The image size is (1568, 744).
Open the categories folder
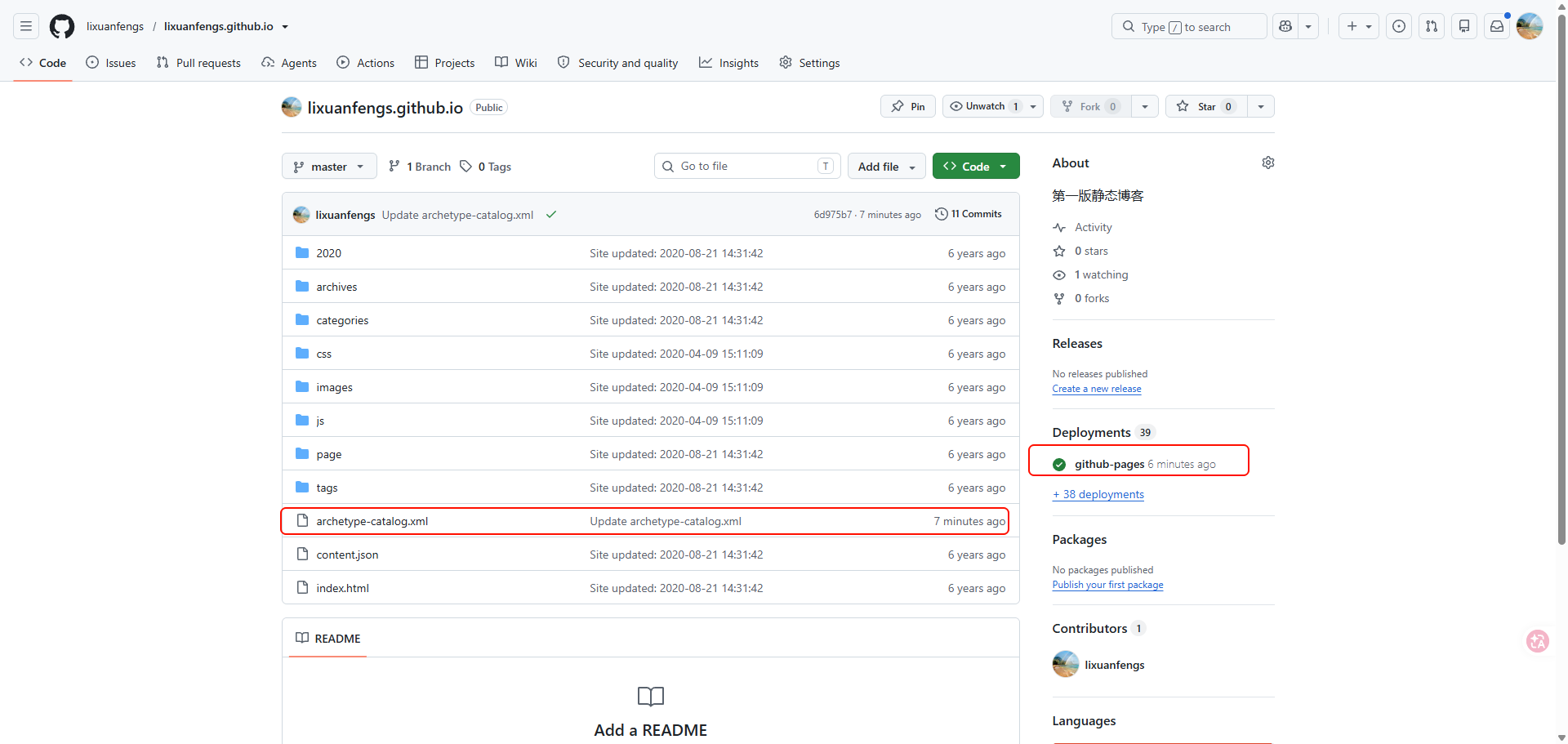pyautogui.click(x=342, y=320)
